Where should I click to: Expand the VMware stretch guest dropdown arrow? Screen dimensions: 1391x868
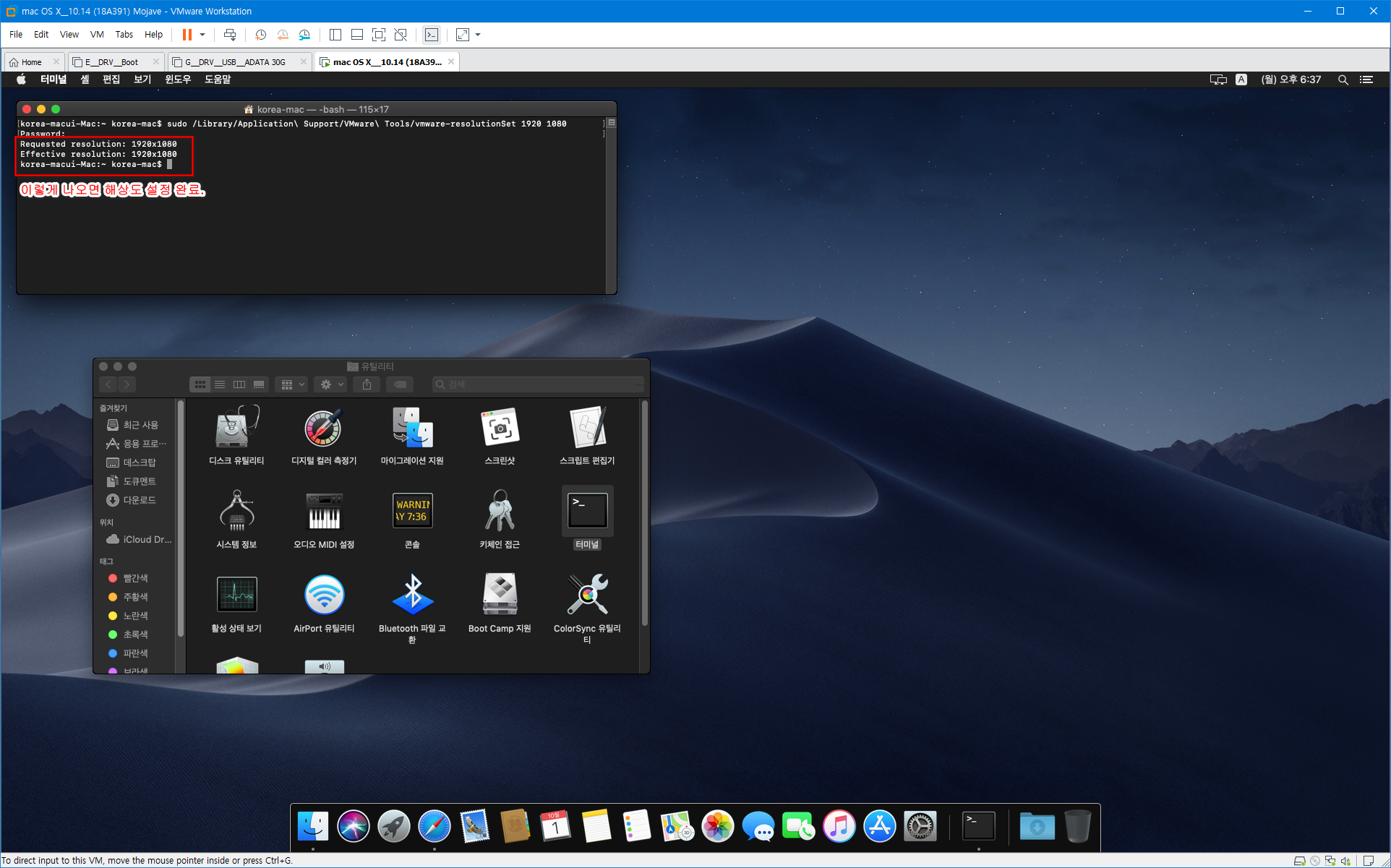tap(478, 35)
